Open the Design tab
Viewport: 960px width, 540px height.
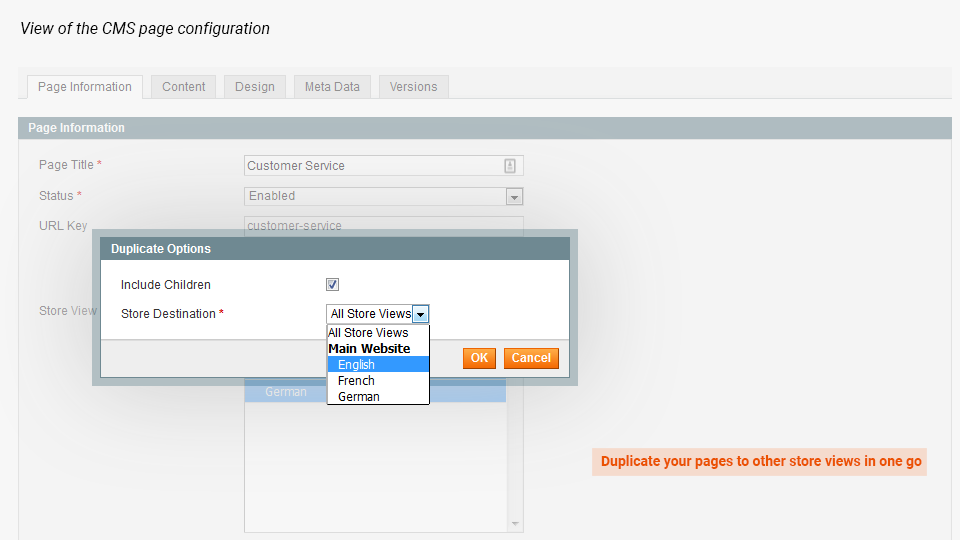click(x=255, y=87)
